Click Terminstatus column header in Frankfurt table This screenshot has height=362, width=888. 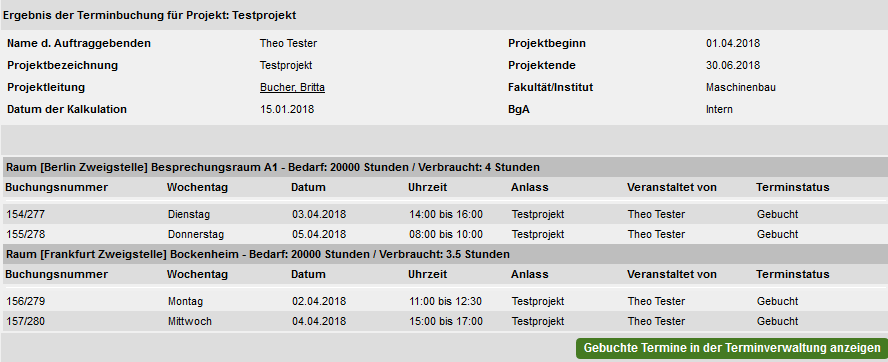coord(792,274)
